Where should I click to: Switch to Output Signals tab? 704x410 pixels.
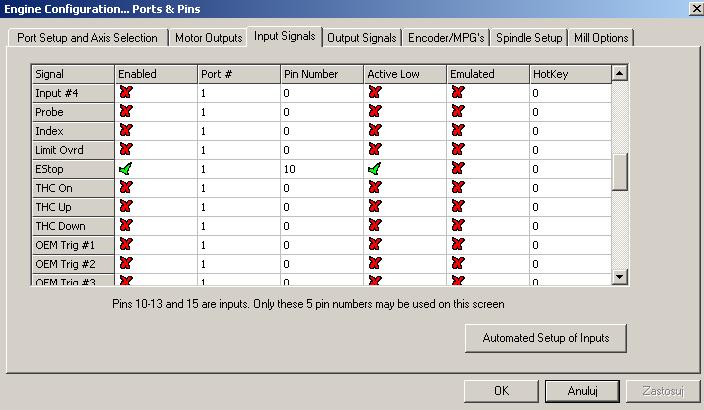pyautogui.click(x=362, y=38)
